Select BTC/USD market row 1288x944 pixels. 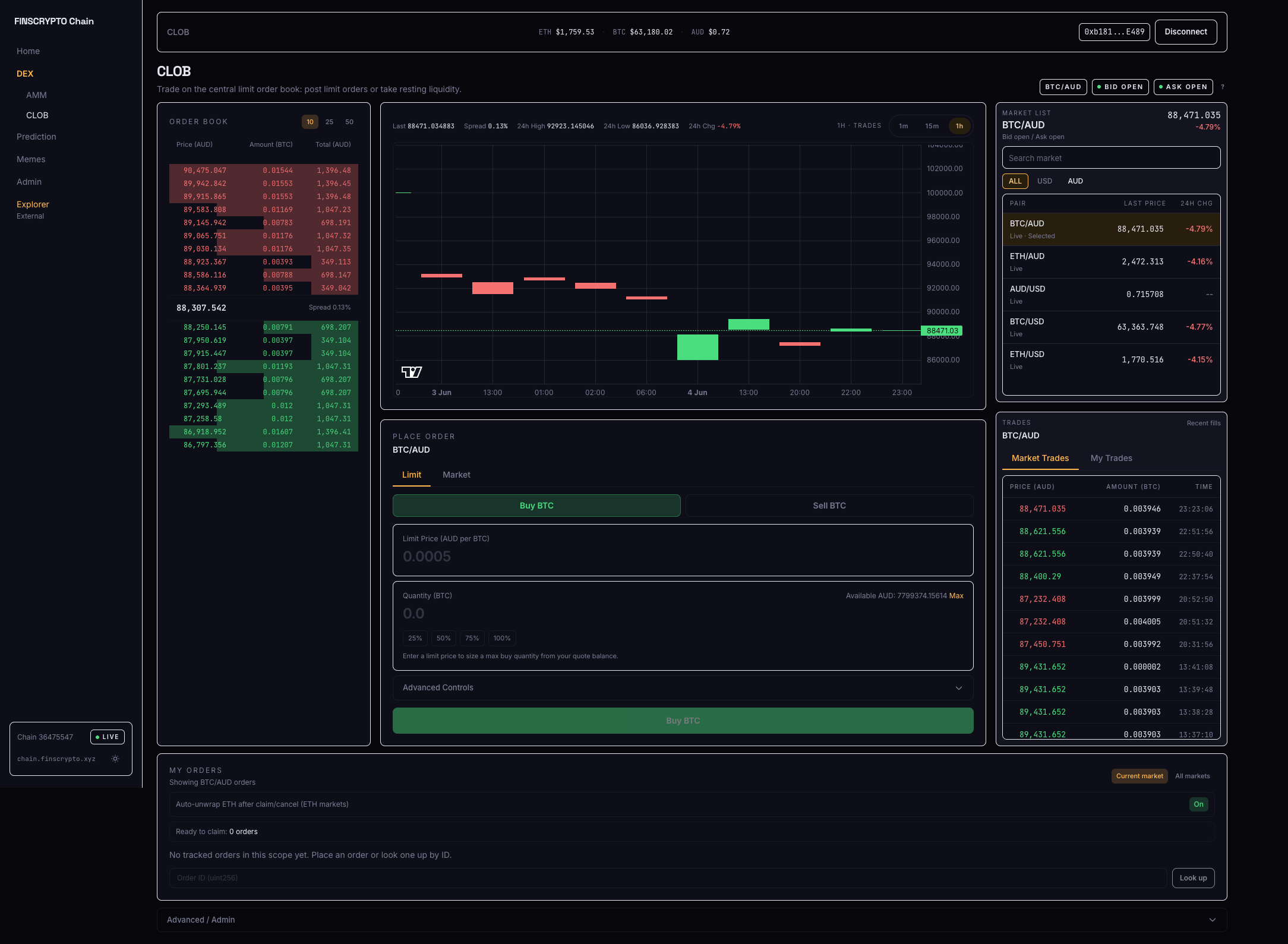[1111, 327]
